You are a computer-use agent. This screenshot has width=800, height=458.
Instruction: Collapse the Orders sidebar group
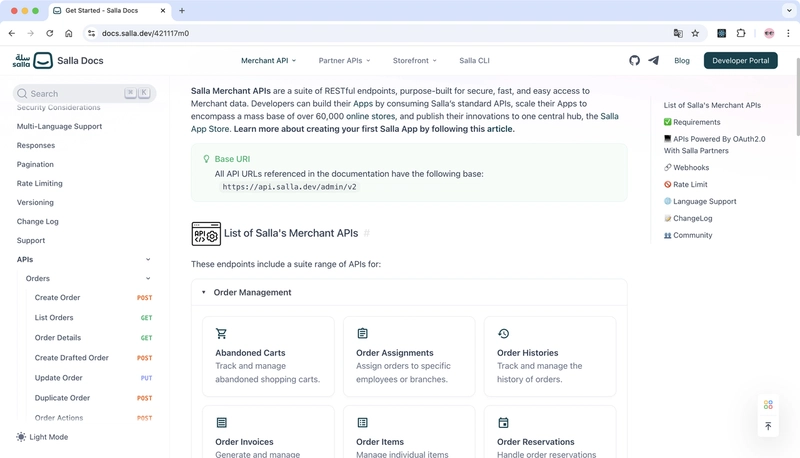(x=148, y=278)
